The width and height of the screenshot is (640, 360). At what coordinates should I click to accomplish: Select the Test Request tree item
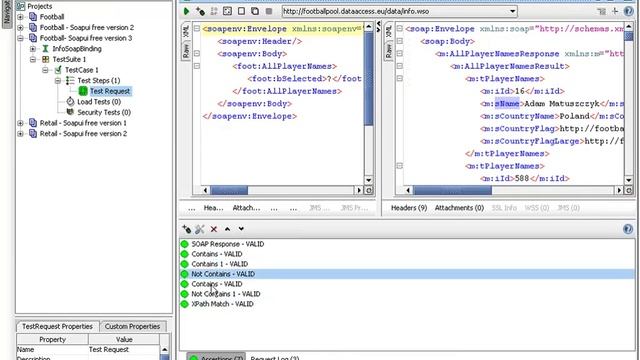pyautogui.click(x=110, y=91)
